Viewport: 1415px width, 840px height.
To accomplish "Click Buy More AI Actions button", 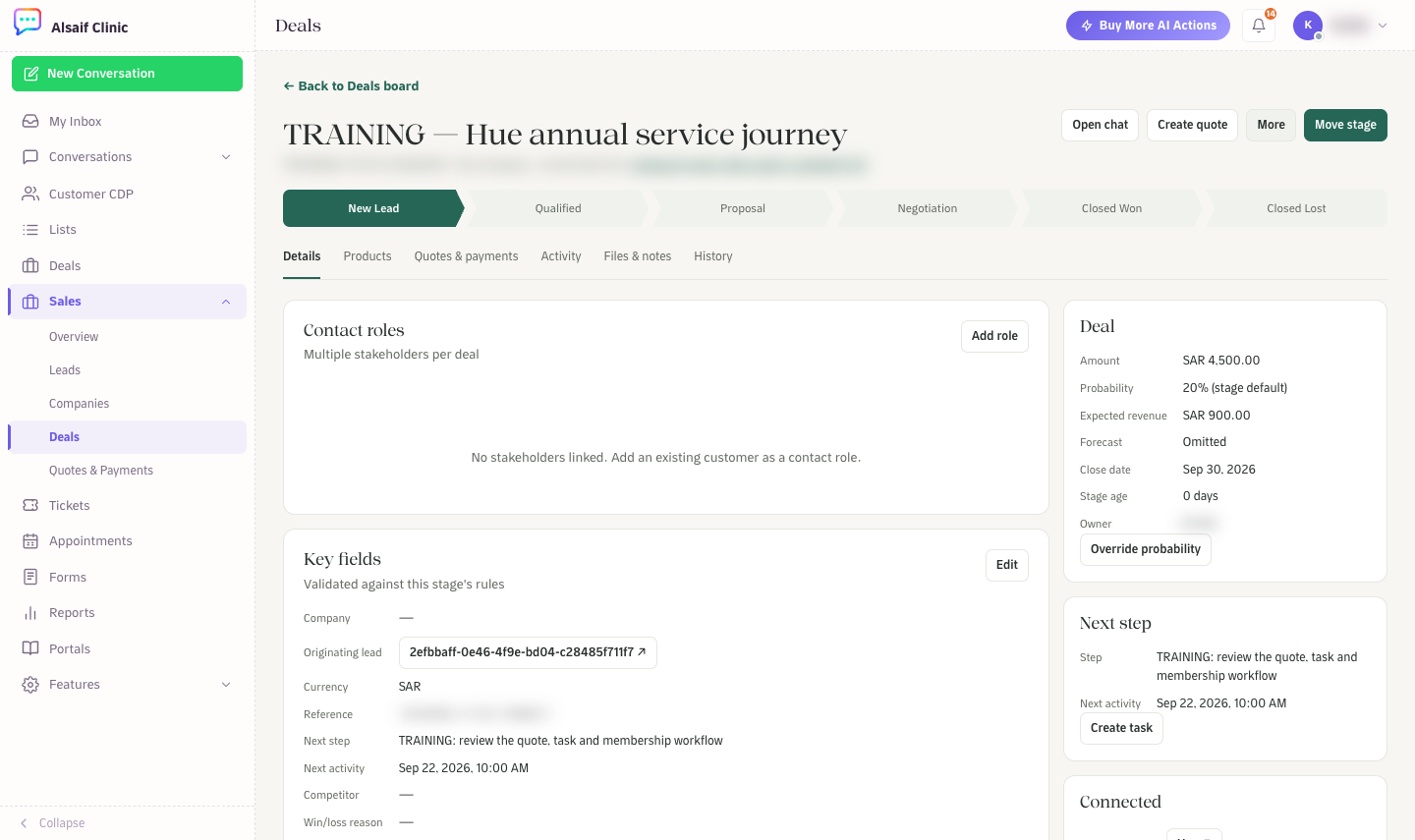I will [x=1148, y=26].
